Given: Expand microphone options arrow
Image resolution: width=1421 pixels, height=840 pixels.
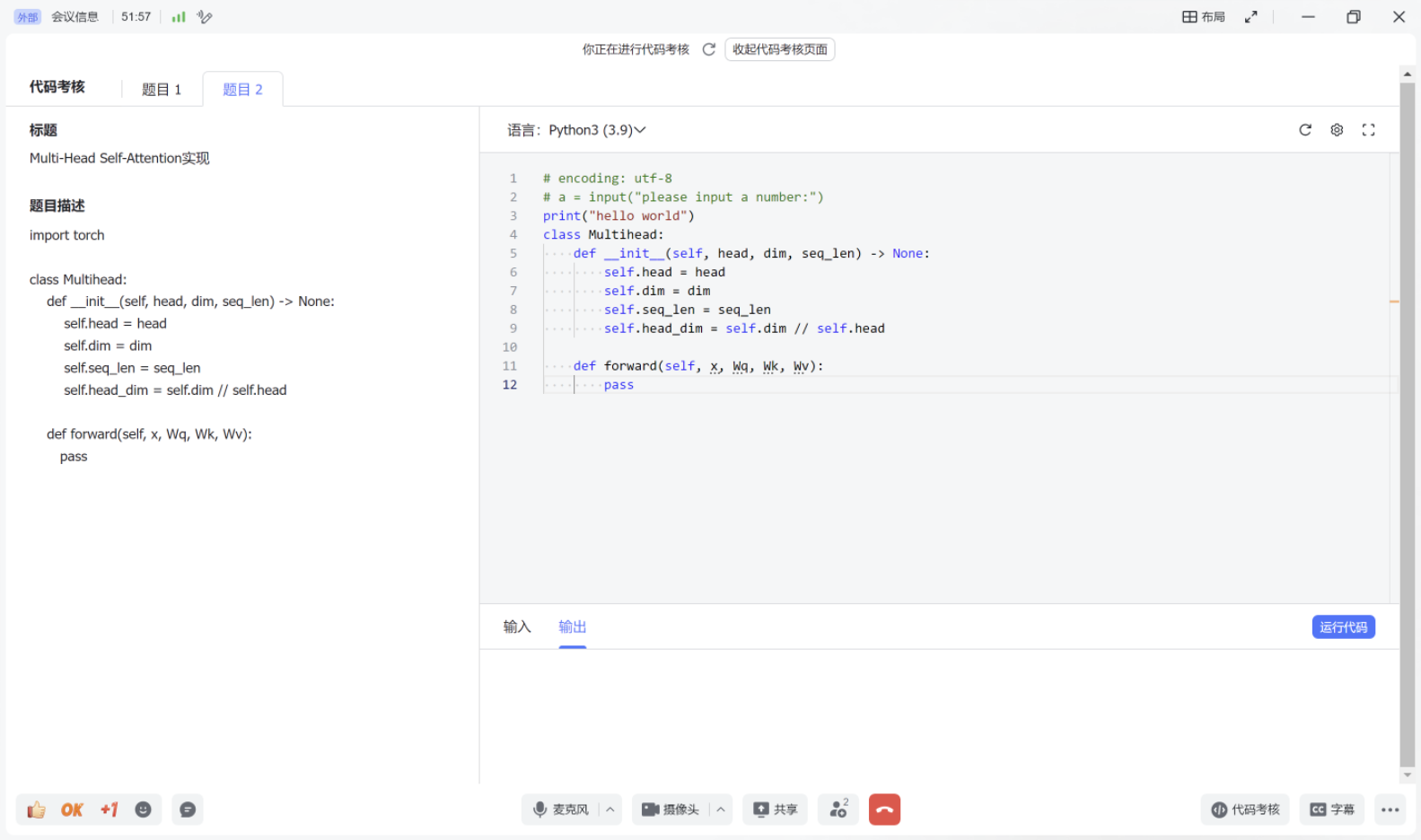Looking at the screenshot, I should tap(610, 809).
